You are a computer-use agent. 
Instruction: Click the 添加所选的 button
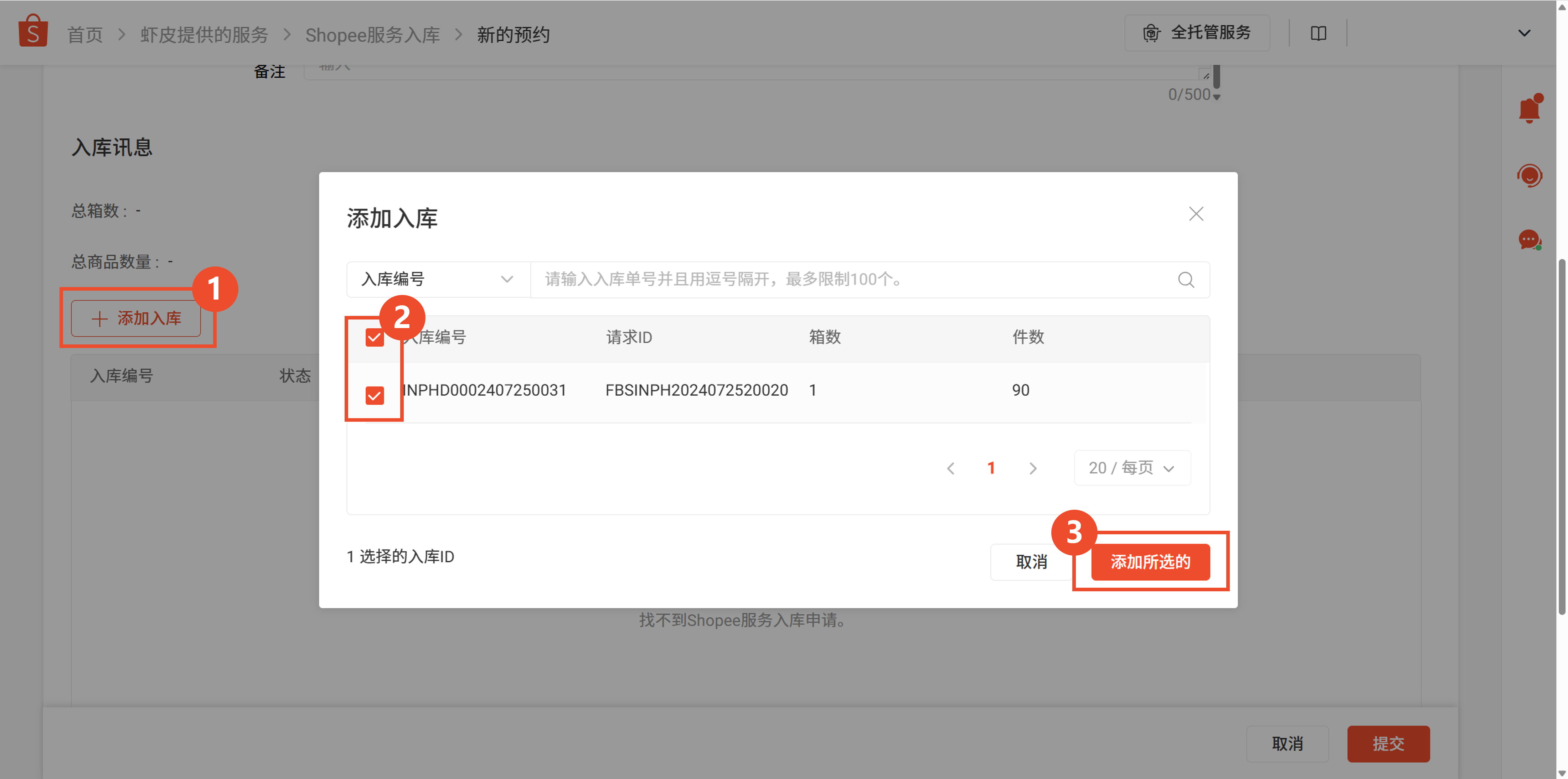click(1150, 562)
